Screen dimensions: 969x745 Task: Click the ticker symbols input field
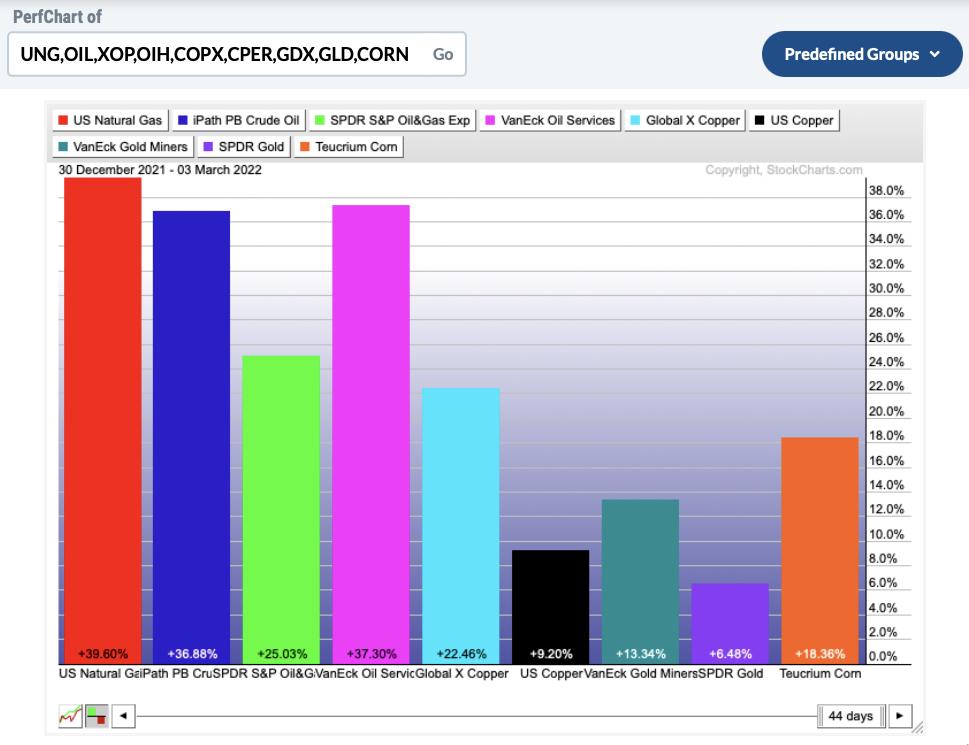[215, 54]
